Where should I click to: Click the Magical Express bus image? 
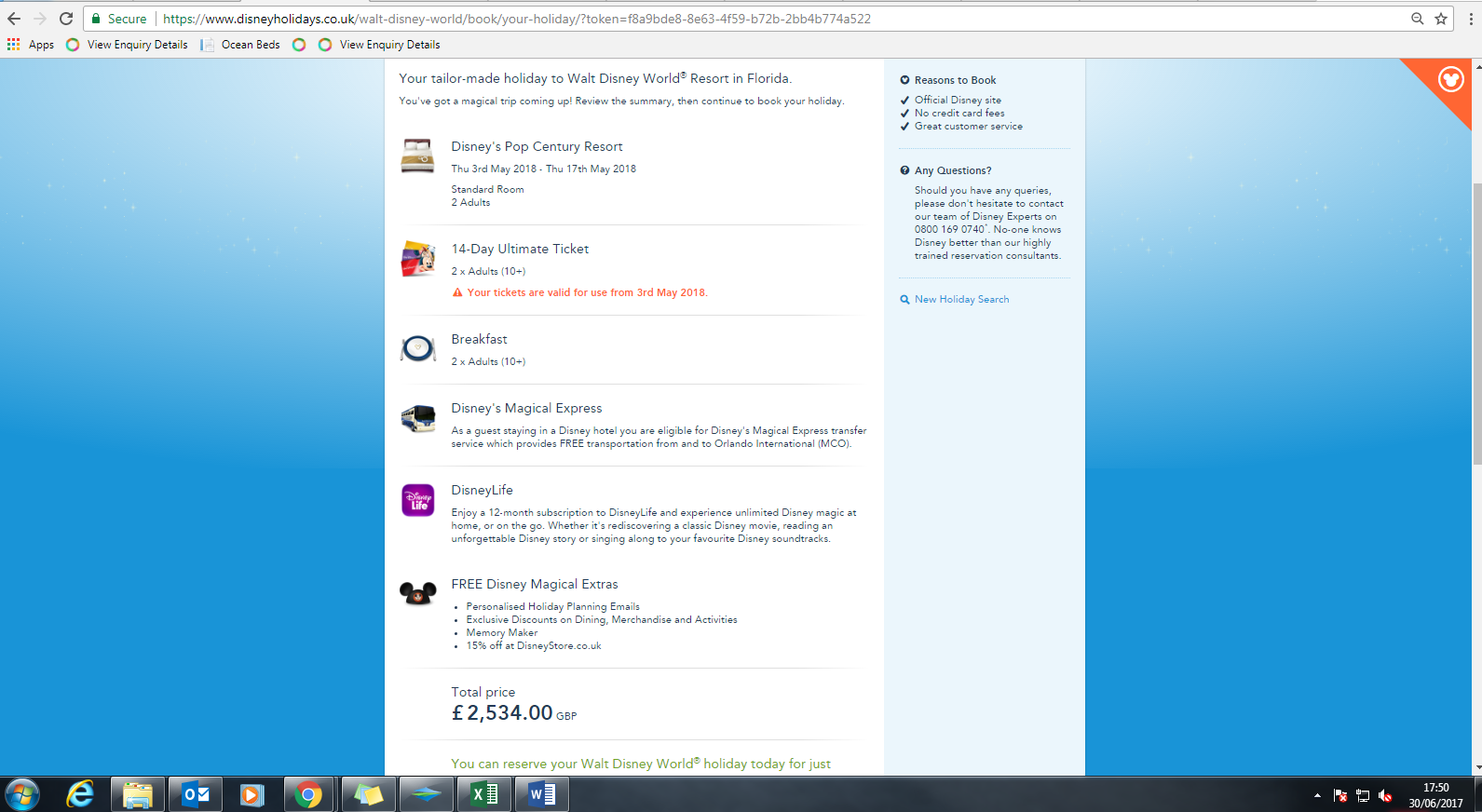coord(417,419)
